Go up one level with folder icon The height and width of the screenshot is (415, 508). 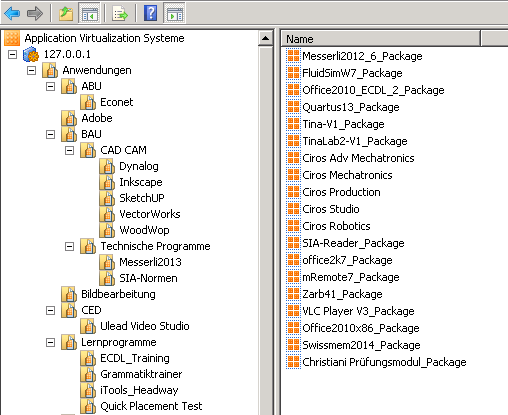[x=66, y=14]
